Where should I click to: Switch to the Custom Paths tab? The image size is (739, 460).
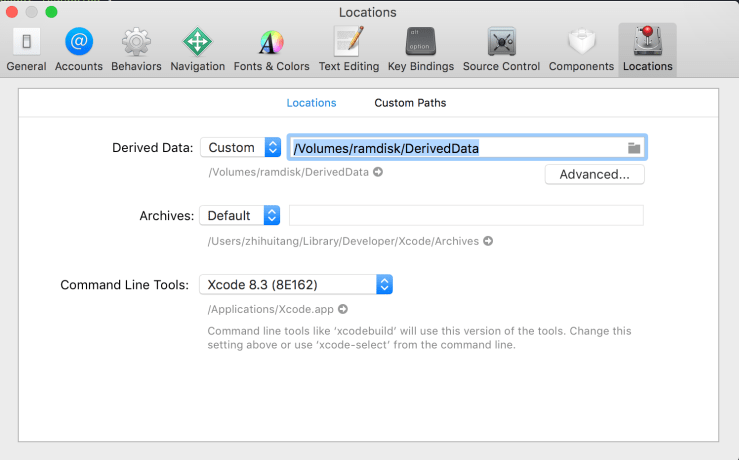(410, 103)
